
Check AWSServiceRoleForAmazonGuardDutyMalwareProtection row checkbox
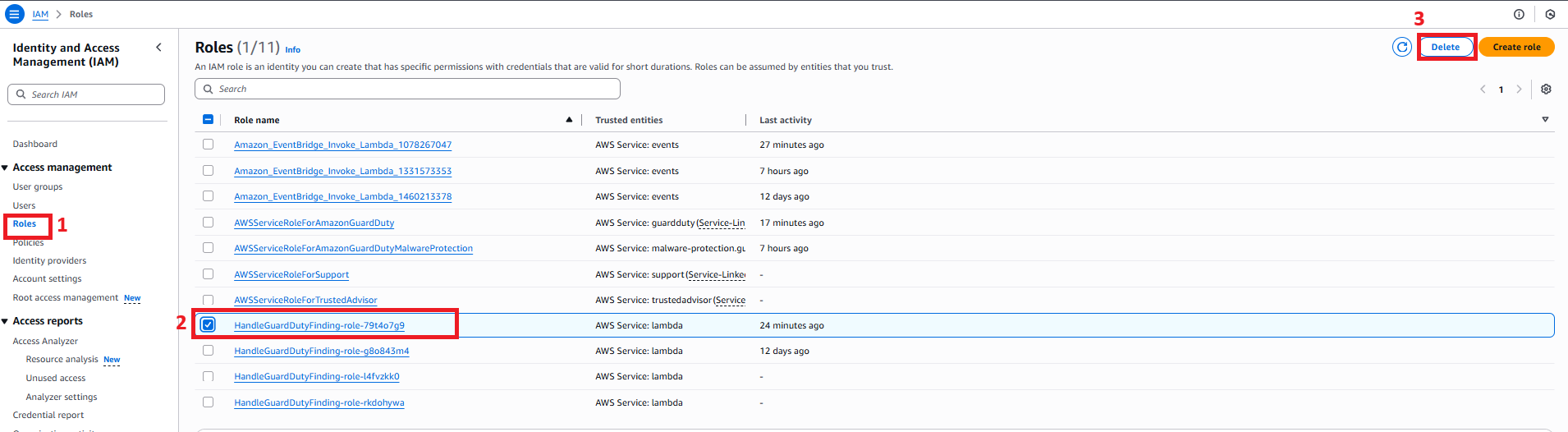pos(208,247)
